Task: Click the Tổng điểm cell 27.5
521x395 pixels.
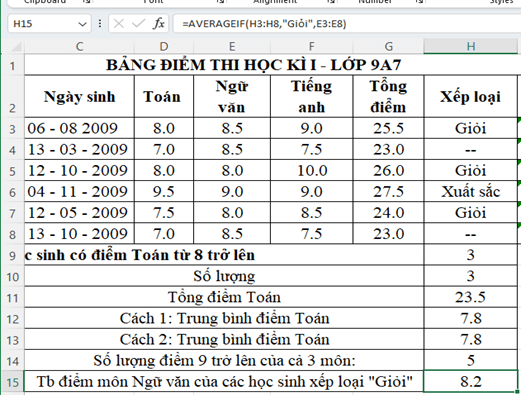Action: (388, 192)
